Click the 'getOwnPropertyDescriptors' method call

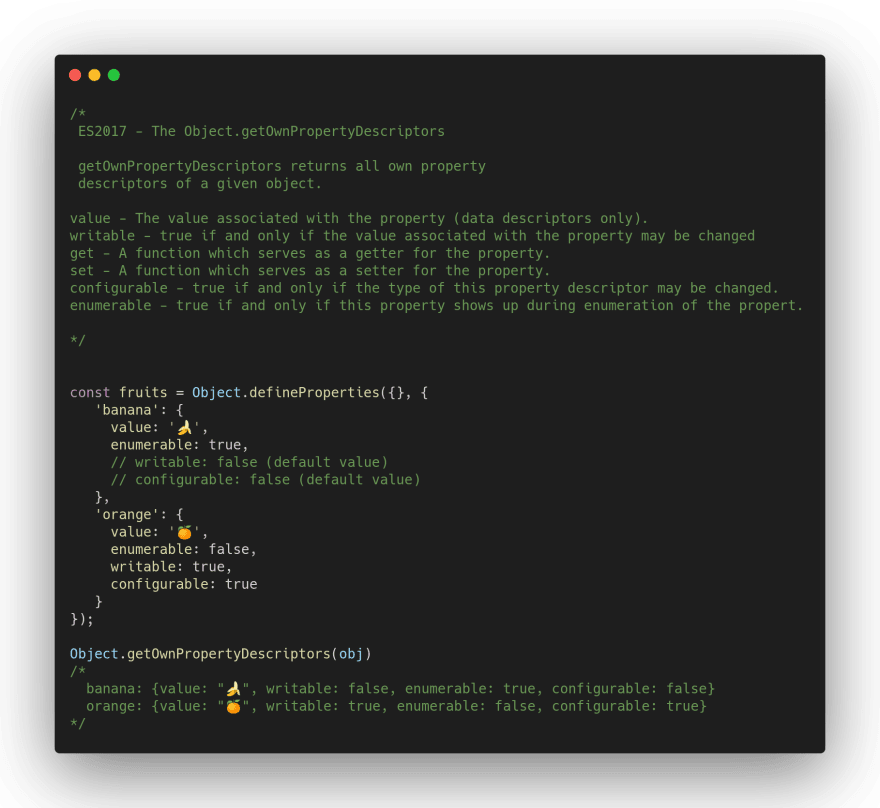pos(229,654)
